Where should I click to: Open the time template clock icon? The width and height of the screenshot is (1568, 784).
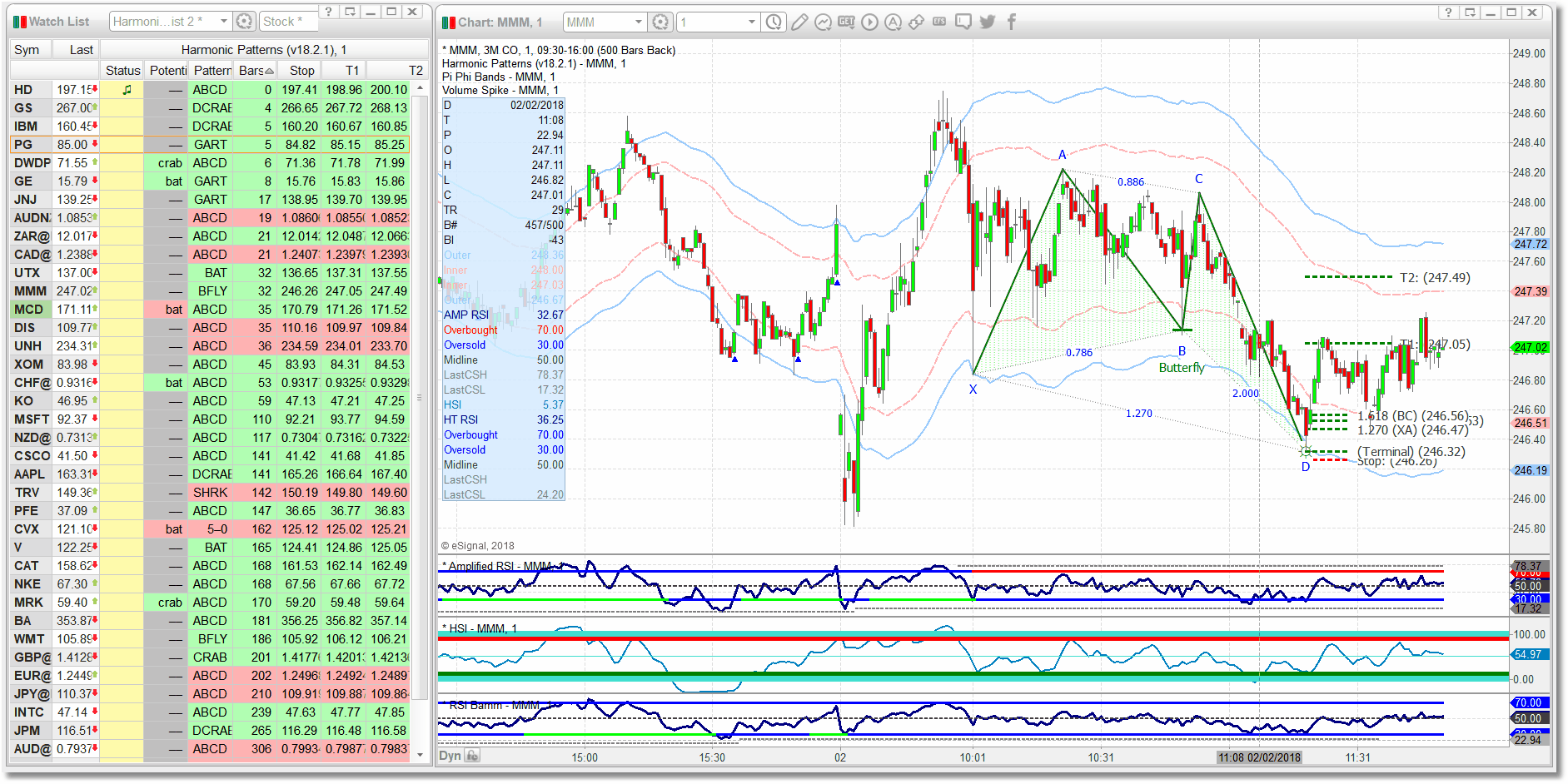(x=774, y=22)
